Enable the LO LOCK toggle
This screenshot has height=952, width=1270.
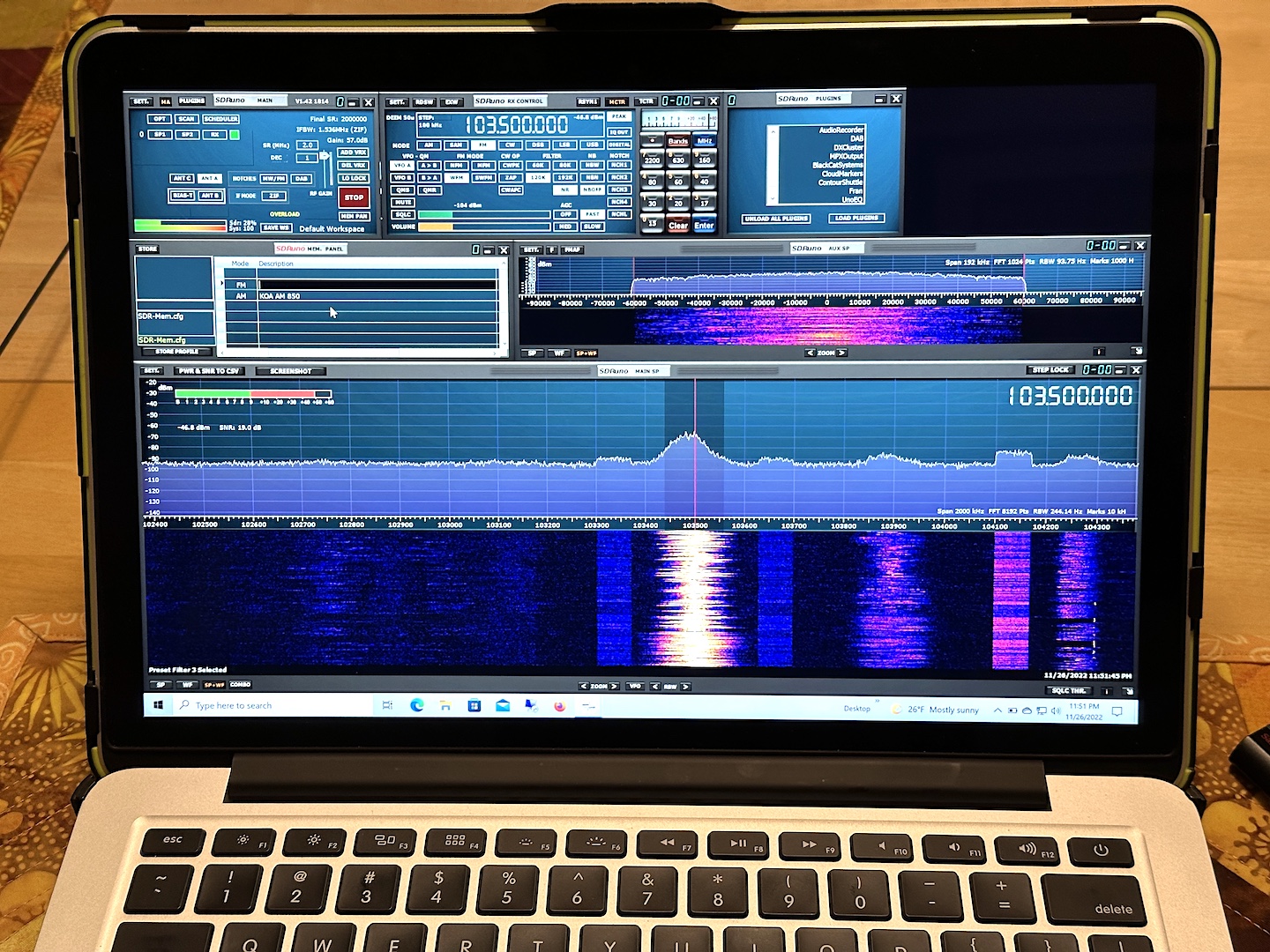pos(354,178)
